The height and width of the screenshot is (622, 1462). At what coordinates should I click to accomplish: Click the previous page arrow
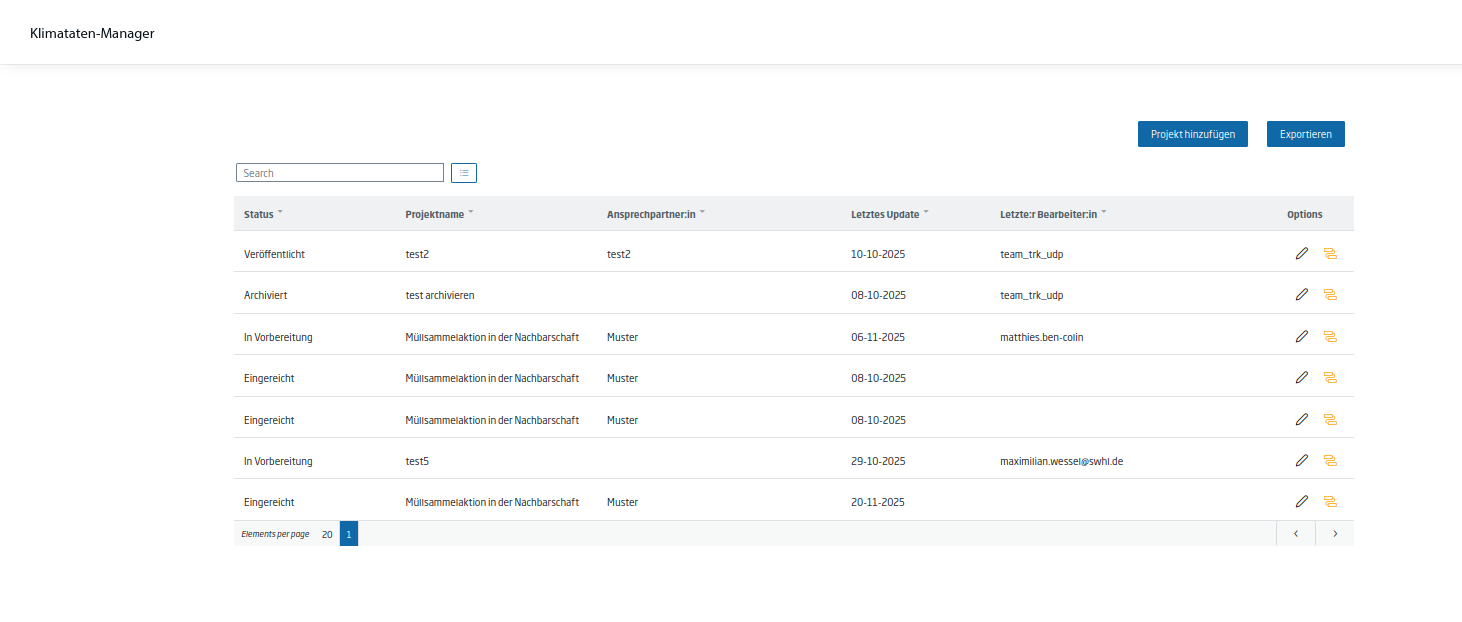1296,533
